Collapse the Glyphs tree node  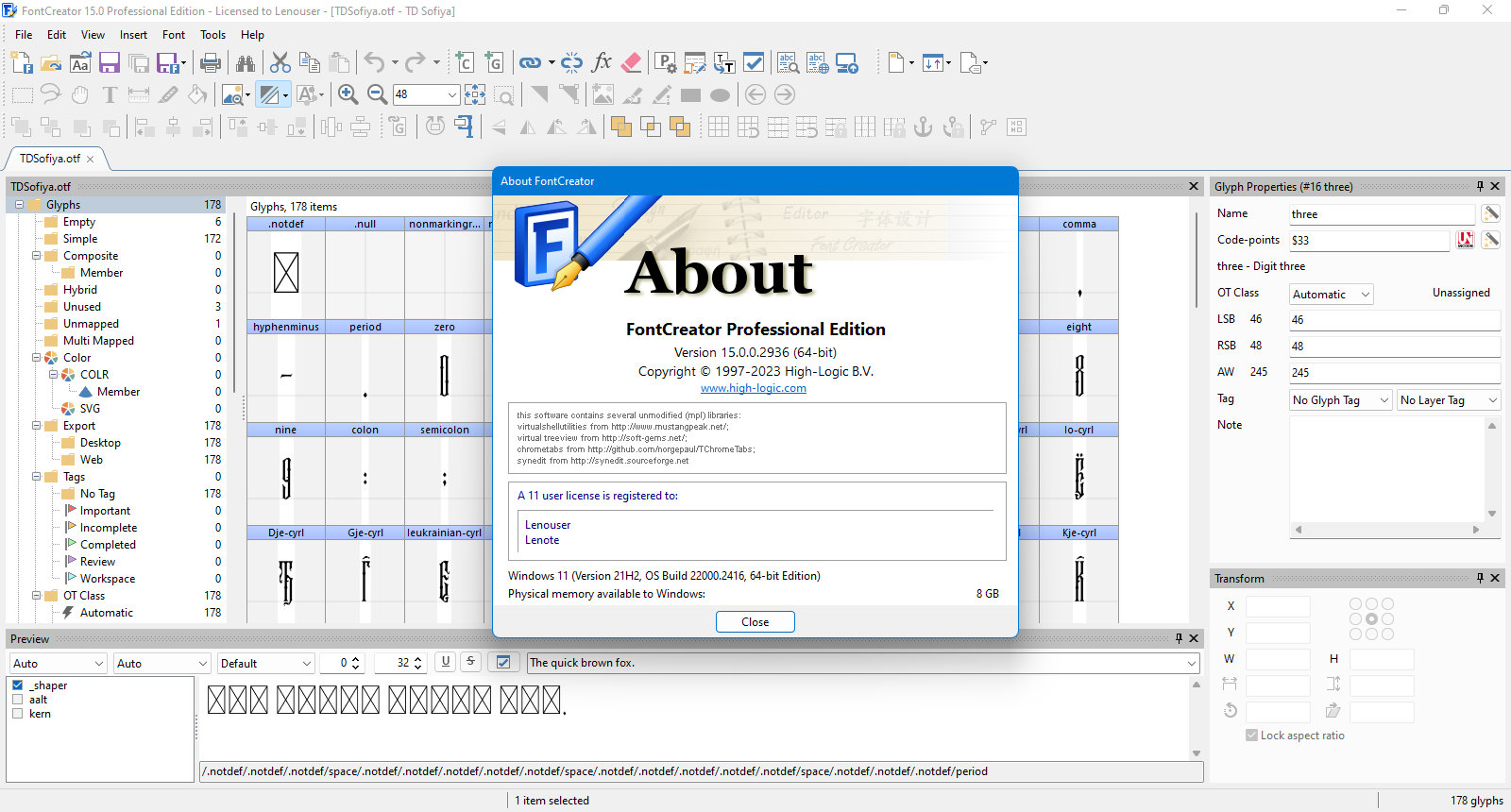19,205
